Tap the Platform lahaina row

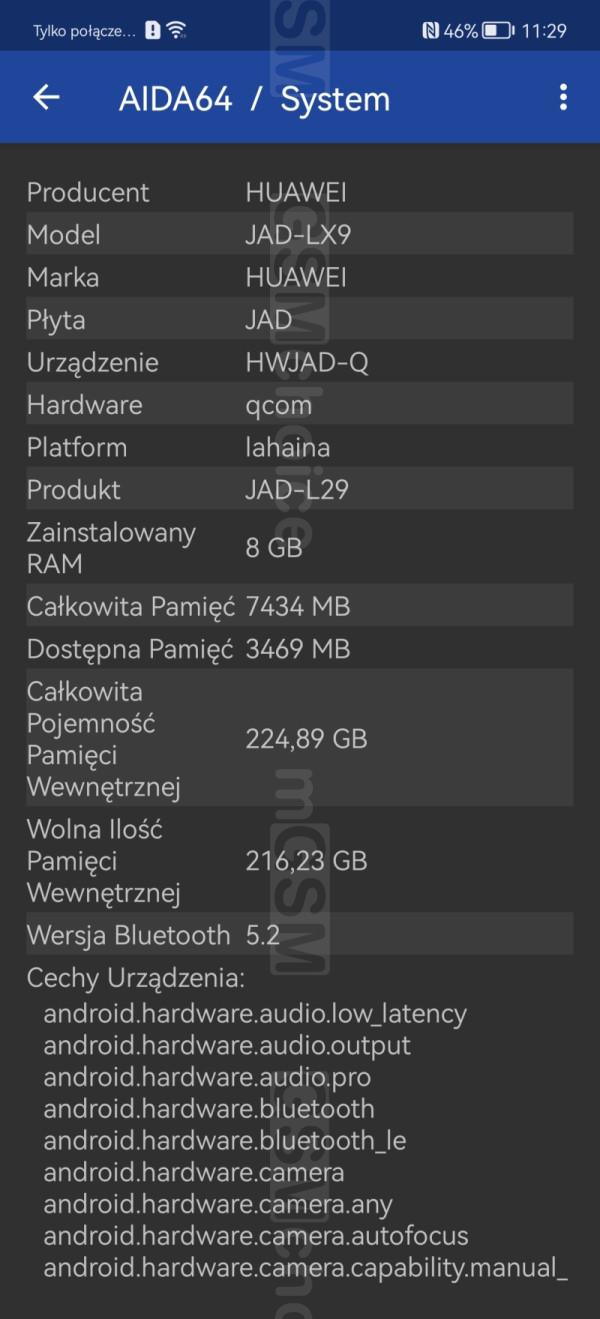[x=299, y=447]
